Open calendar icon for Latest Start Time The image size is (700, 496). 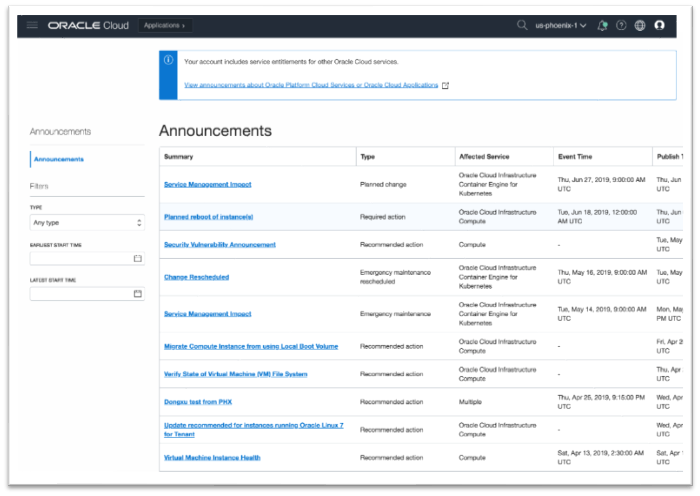(x=138, y=294)
